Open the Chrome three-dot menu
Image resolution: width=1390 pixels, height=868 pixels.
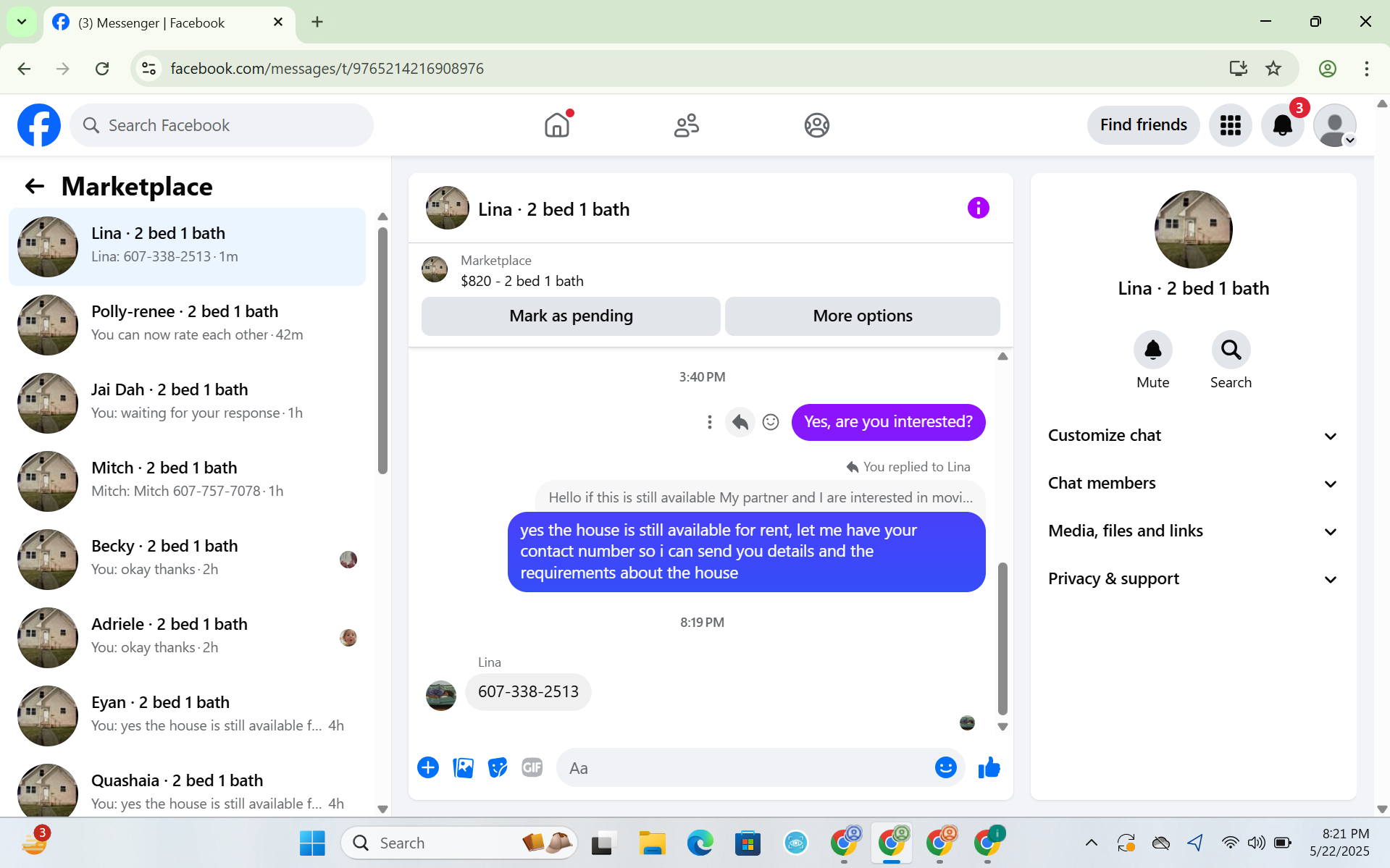click(1366, 69)
